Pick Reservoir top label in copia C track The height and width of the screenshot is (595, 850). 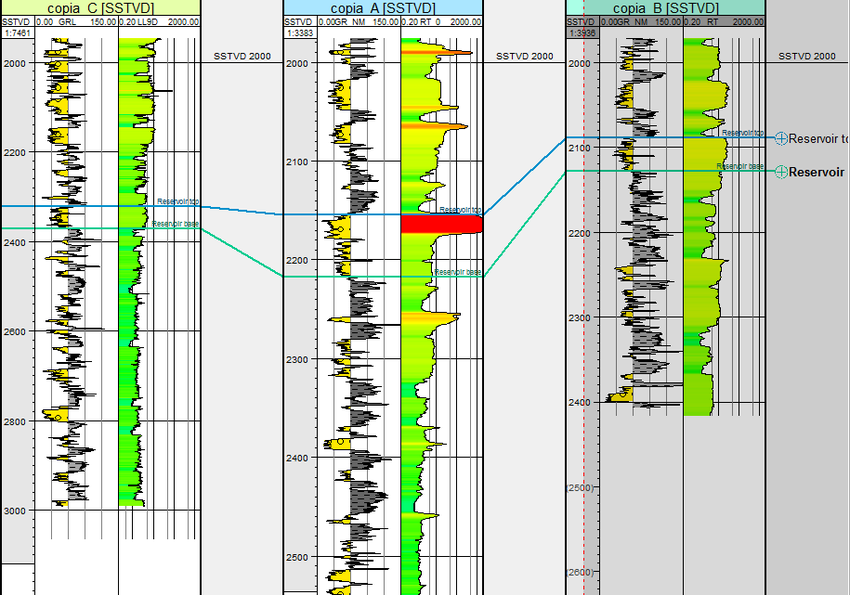point(178,201)
